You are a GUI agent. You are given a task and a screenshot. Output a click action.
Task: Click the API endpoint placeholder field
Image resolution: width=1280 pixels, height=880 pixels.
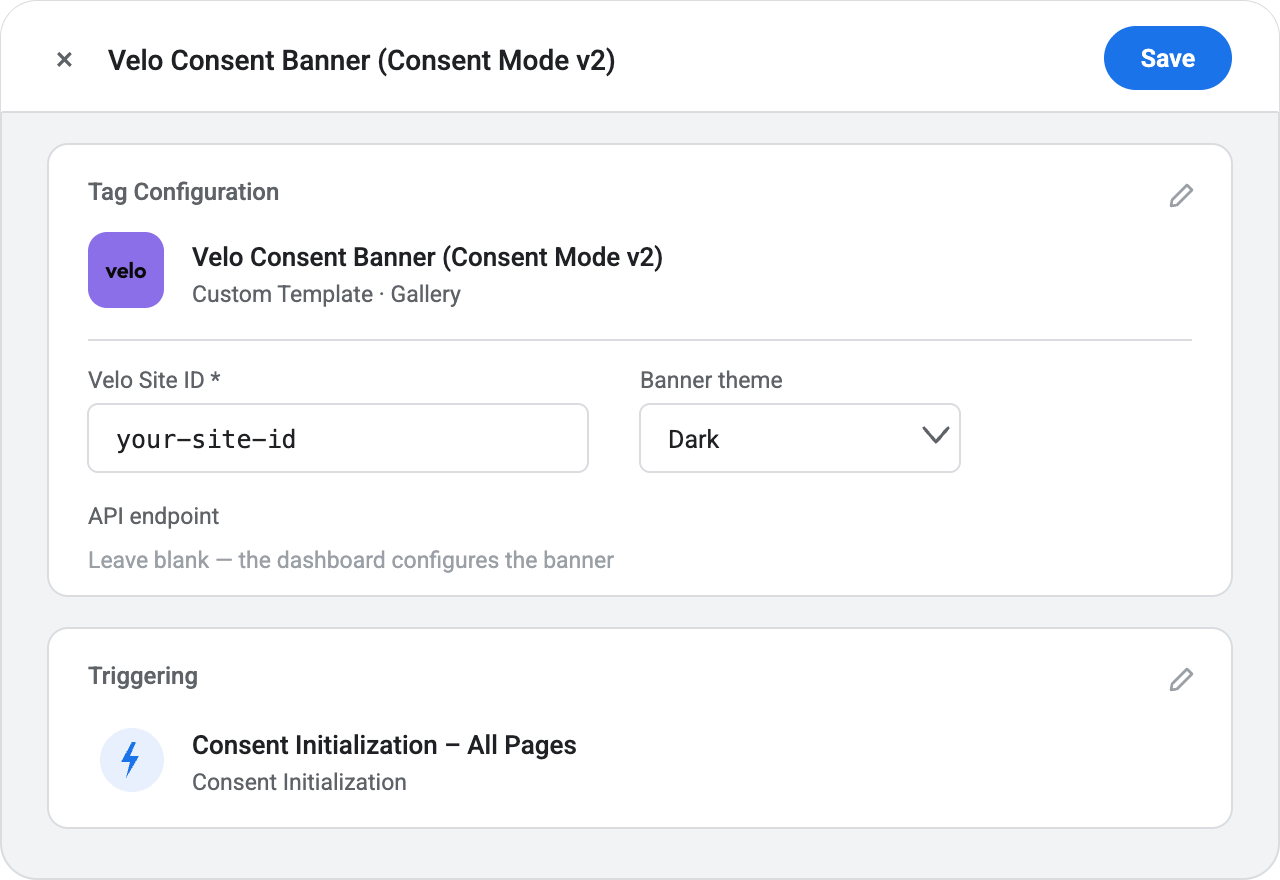[x=351, y=560]
